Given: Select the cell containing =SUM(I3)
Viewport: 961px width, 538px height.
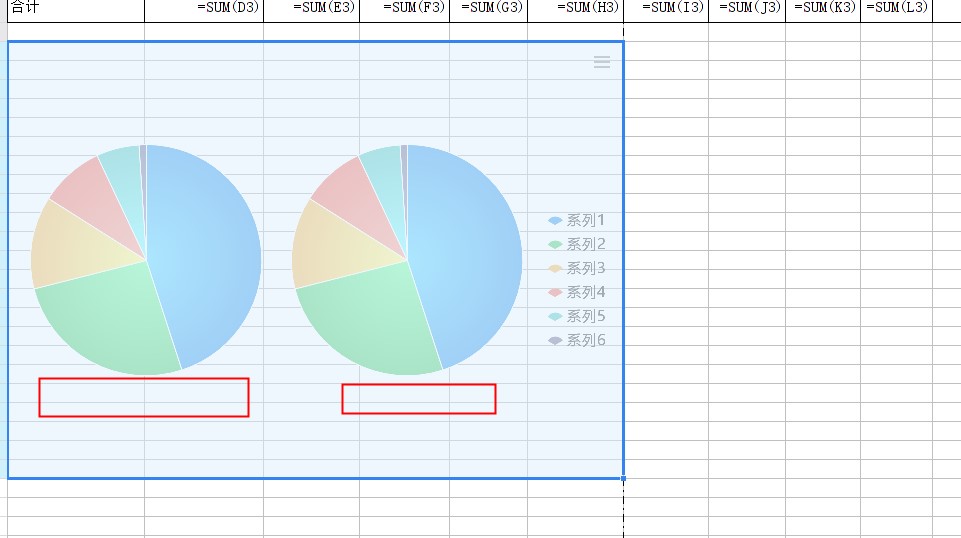Looking at the screenshot, I should point(666,11).
